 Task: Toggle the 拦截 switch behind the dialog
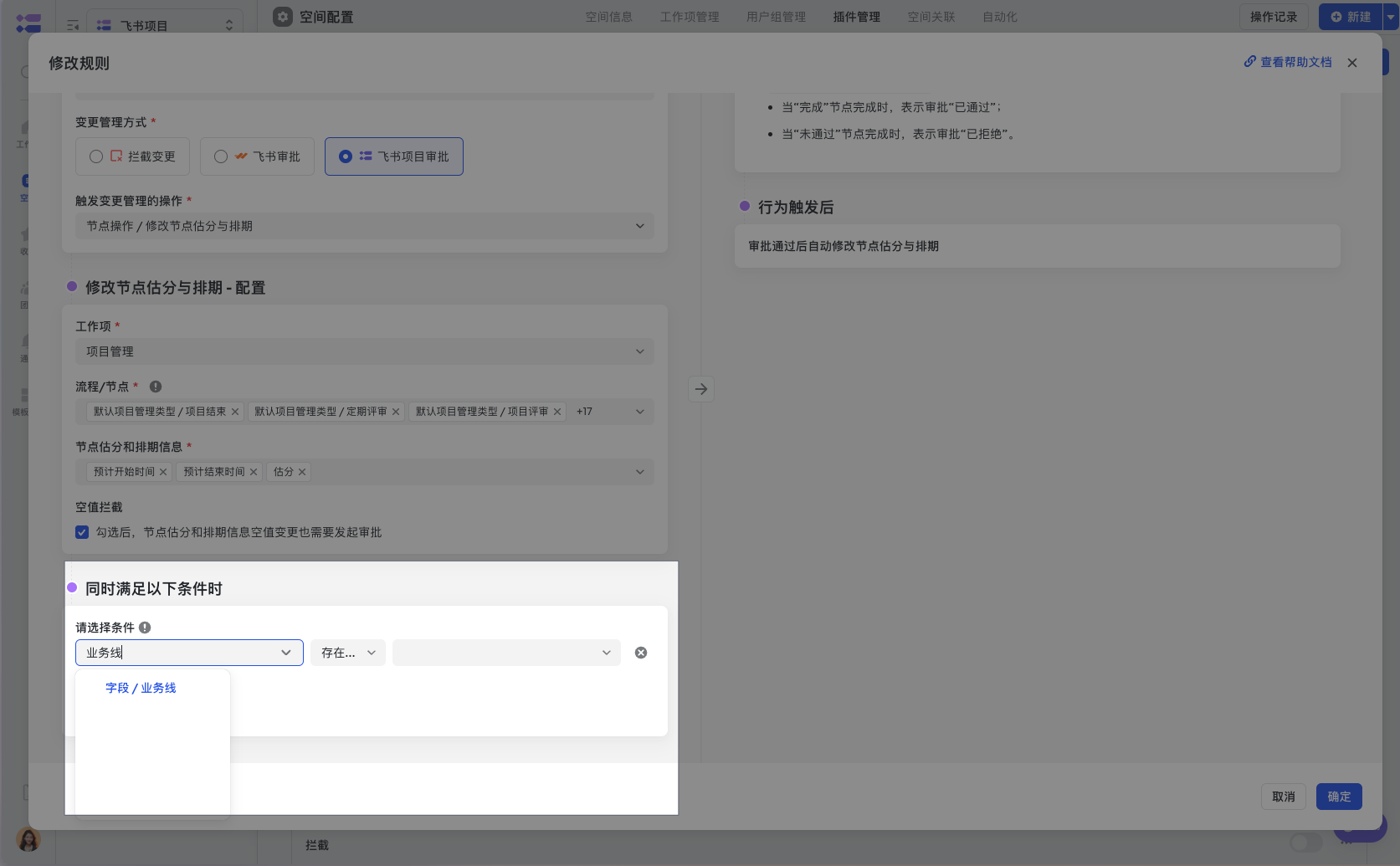click(1306, 842)
